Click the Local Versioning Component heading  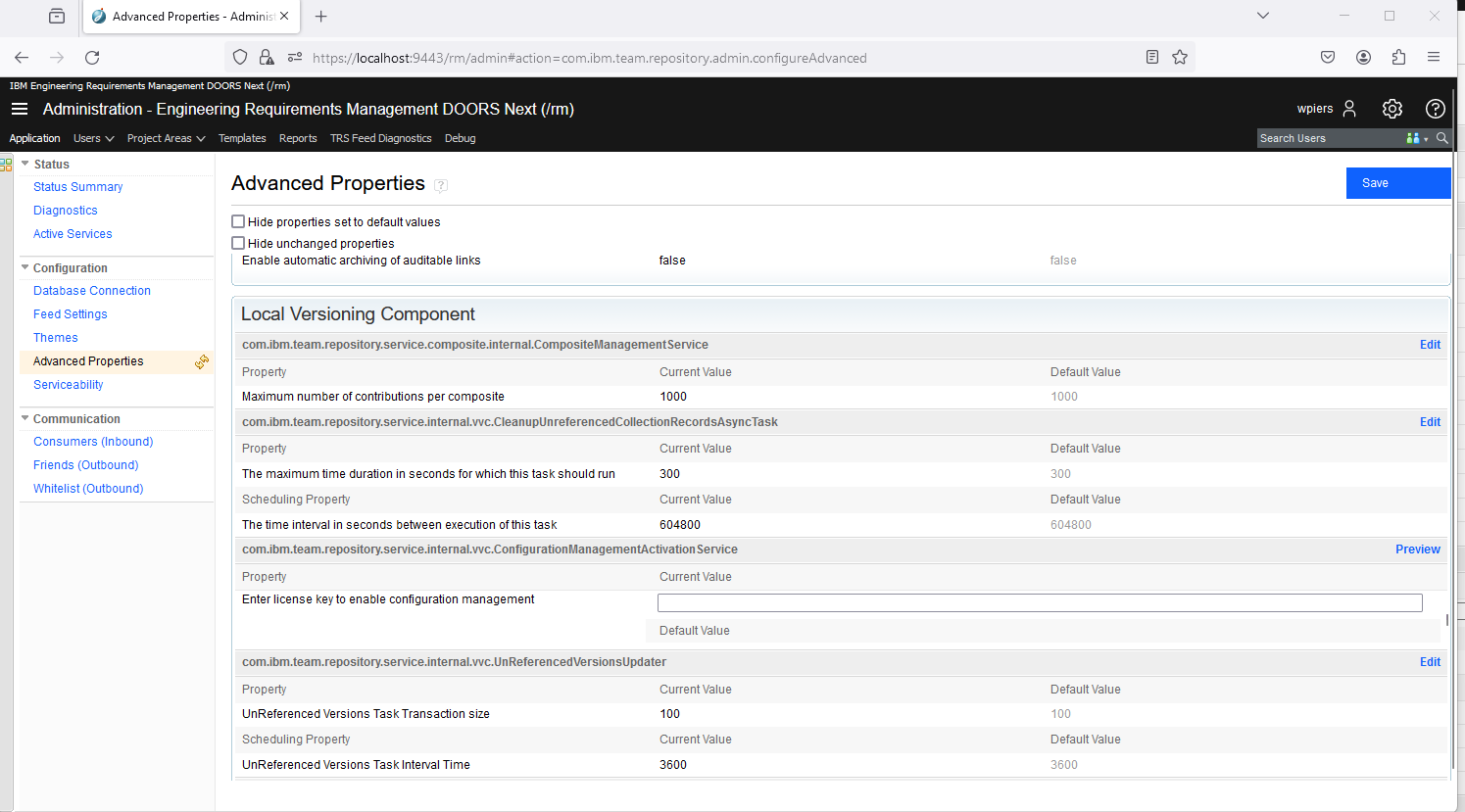coord(358,314)
